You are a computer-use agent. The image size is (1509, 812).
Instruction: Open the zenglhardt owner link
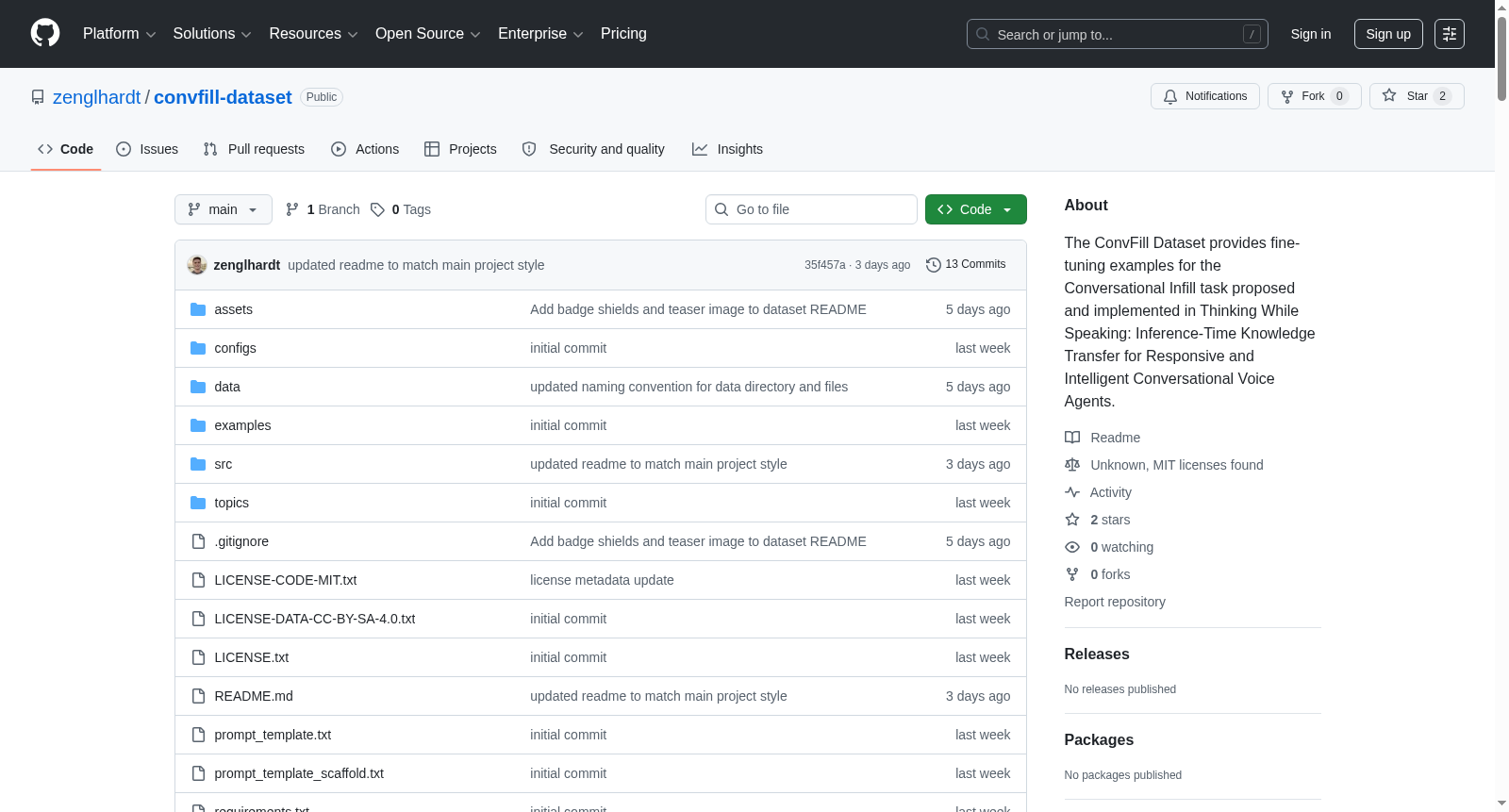tap(96, 97)
